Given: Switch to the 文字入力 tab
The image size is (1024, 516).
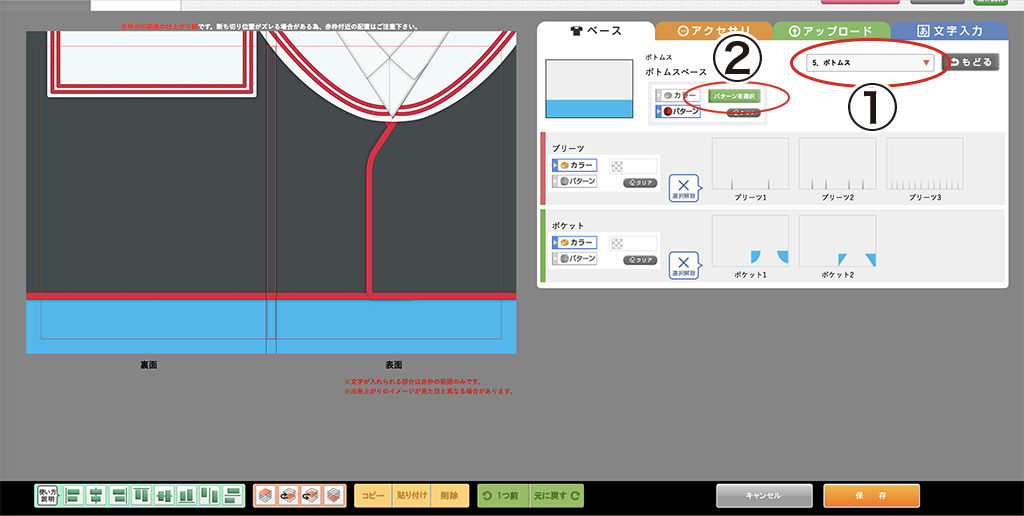Looking at the screenshot, I should tap(949, 31).
